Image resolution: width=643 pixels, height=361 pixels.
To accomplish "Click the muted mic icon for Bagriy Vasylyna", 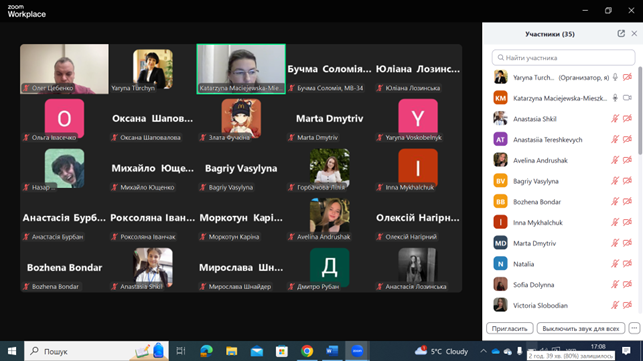I will 615,181.
